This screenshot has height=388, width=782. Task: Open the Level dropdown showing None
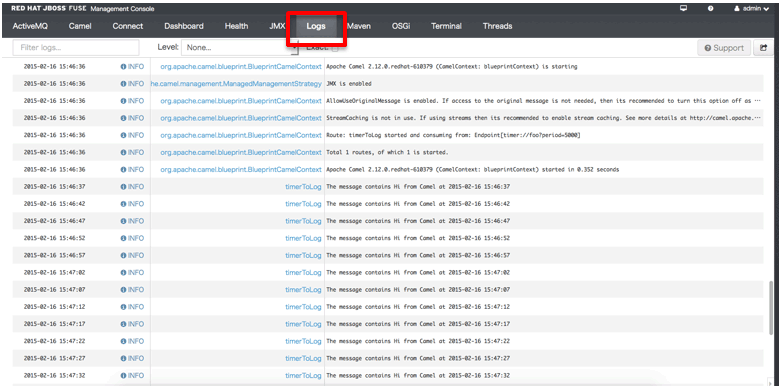click(x=239, y=48)
